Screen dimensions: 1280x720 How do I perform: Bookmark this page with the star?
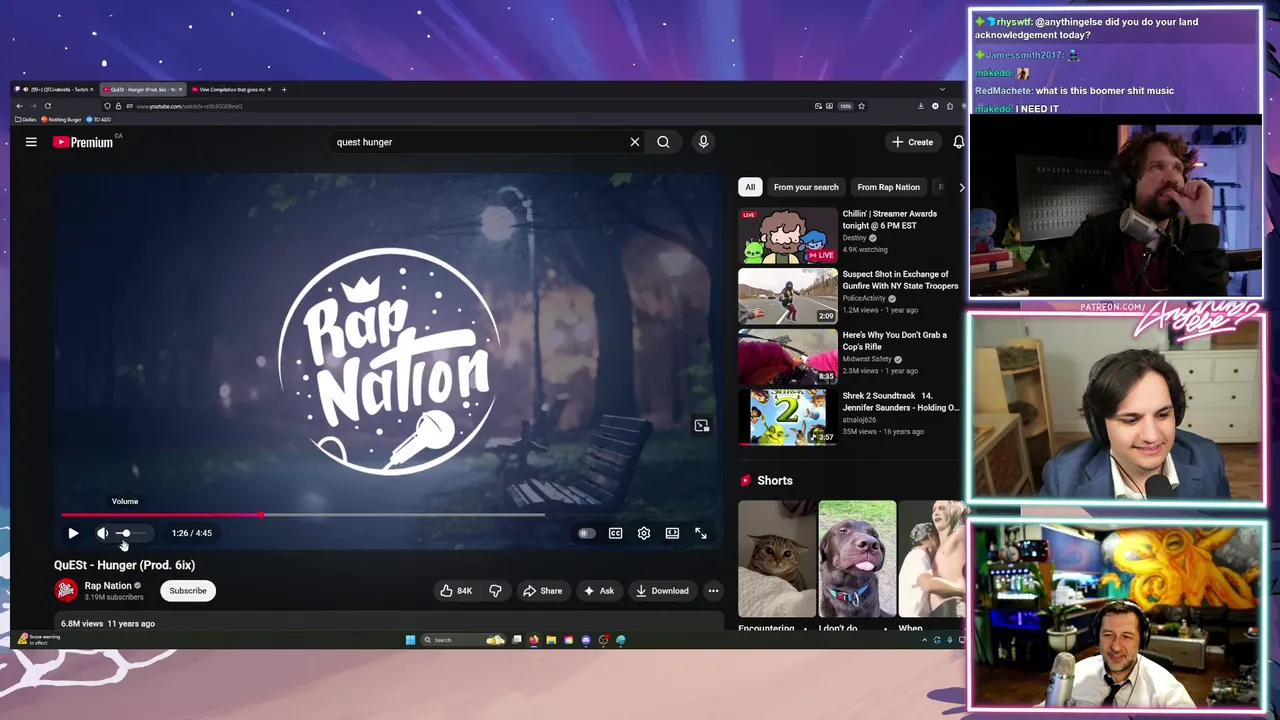point(861,106)
